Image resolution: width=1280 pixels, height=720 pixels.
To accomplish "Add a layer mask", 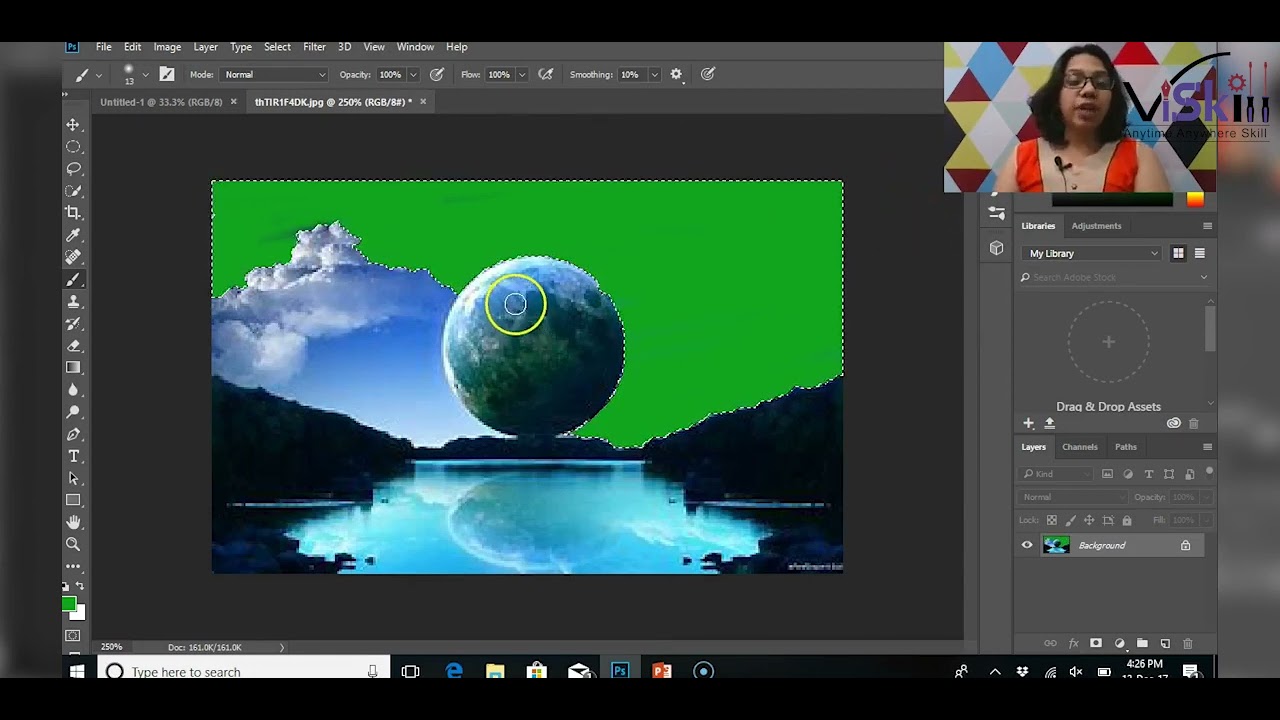I will coord(1096,643).
